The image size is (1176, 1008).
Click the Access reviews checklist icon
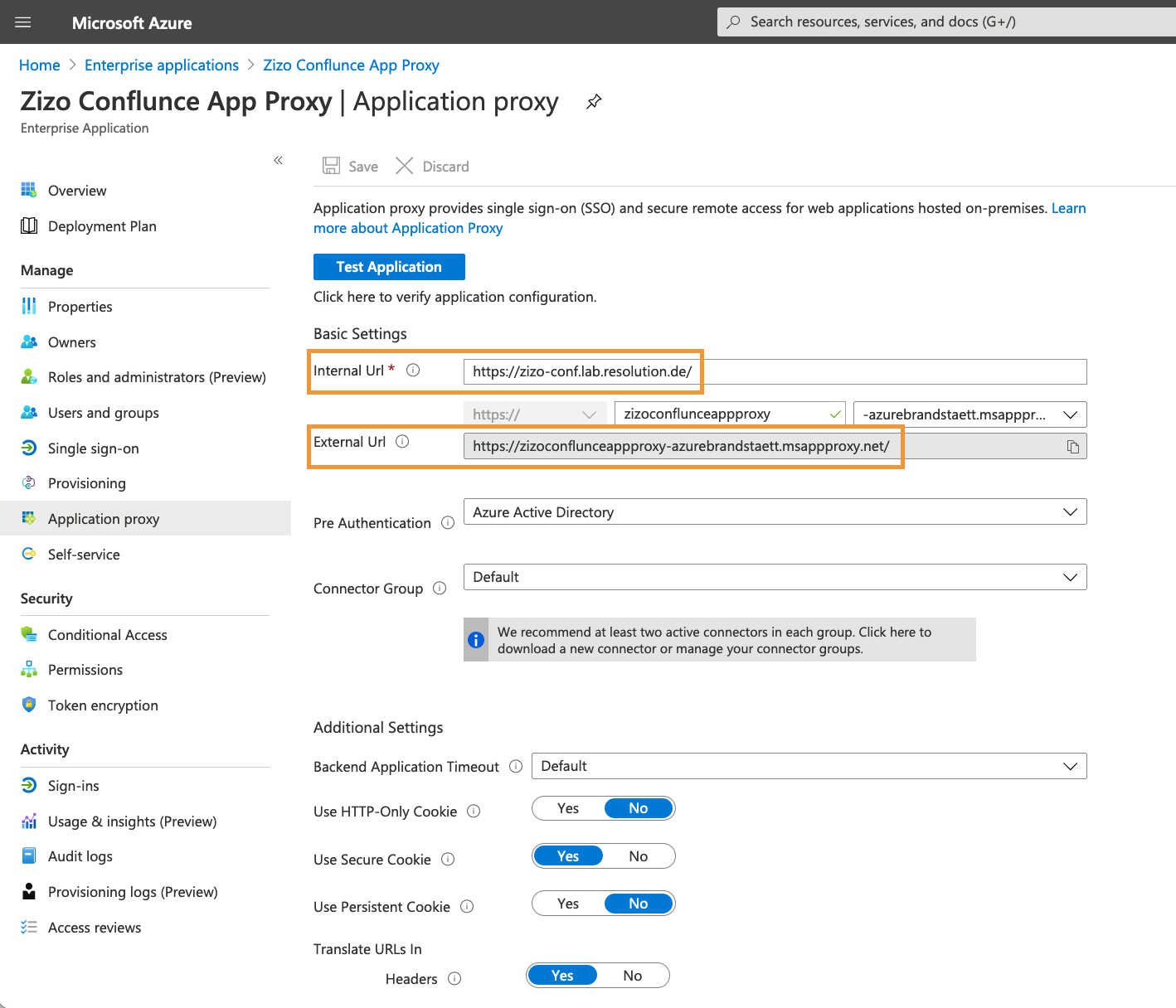tap(29, 927)
